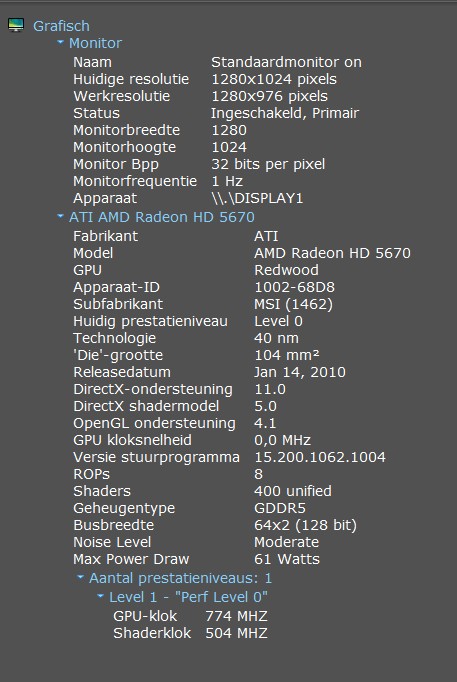Collapse the Aantal prestatieniveaus arrow
This screenshot has height=682, width=457.
(80, 577)
